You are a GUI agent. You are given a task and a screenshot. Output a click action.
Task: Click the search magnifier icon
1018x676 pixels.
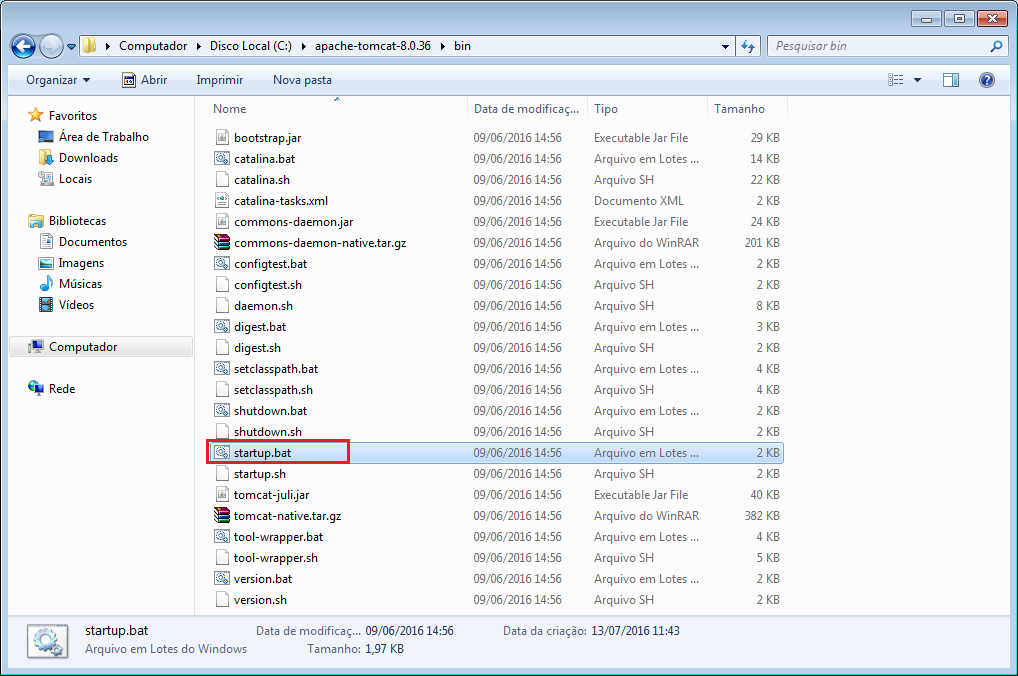pos(996,46)
